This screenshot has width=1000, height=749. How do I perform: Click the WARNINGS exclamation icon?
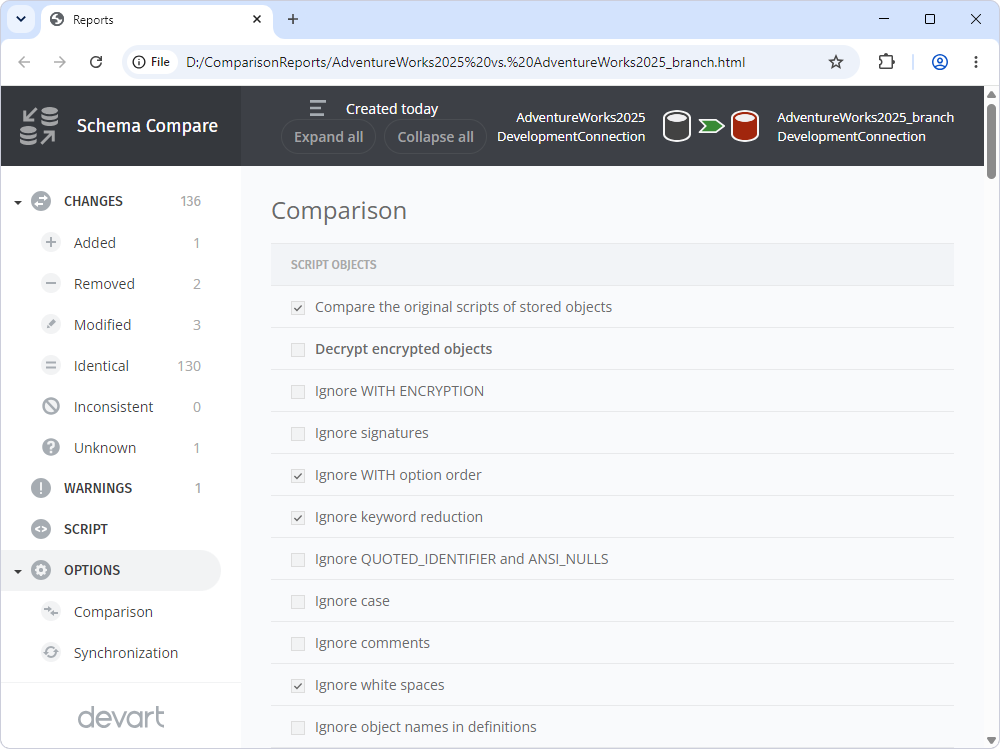pyautogui.click(x=41, y=488)
